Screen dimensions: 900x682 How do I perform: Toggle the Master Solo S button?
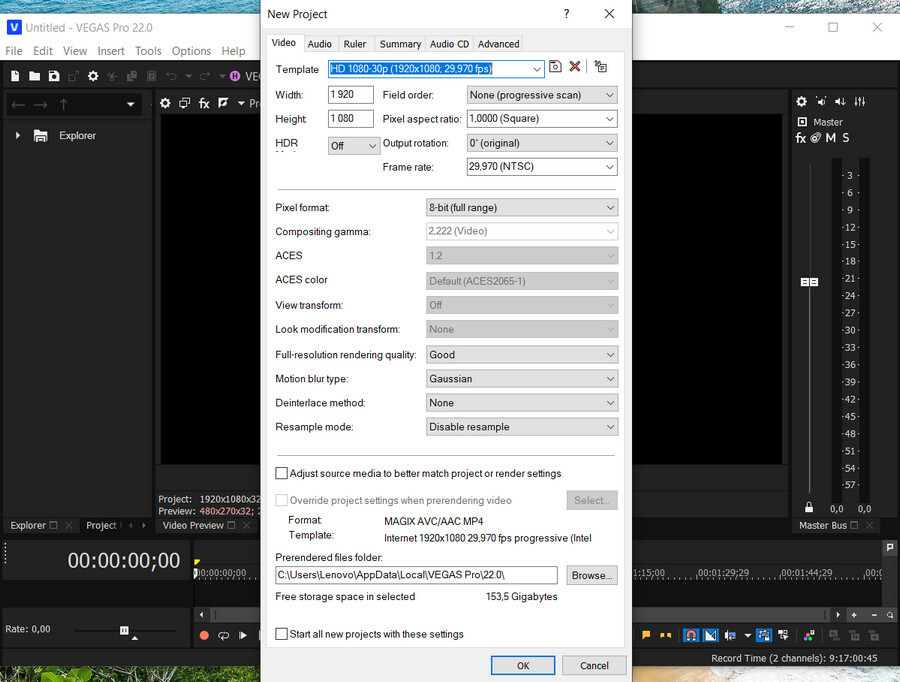[845, 138]
